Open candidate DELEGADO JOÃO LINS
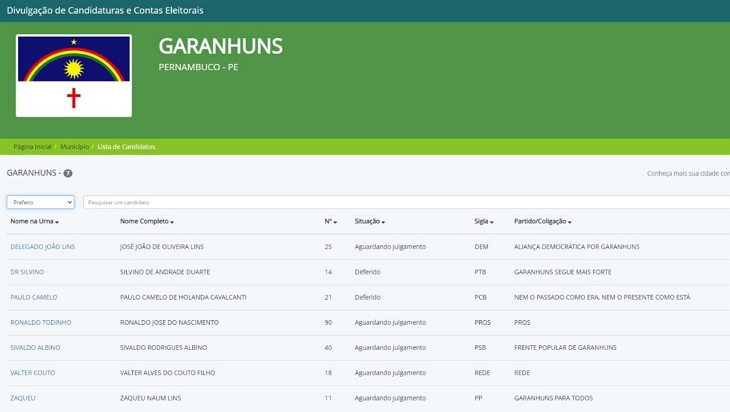Screen dimensions: 730x412 42,247
